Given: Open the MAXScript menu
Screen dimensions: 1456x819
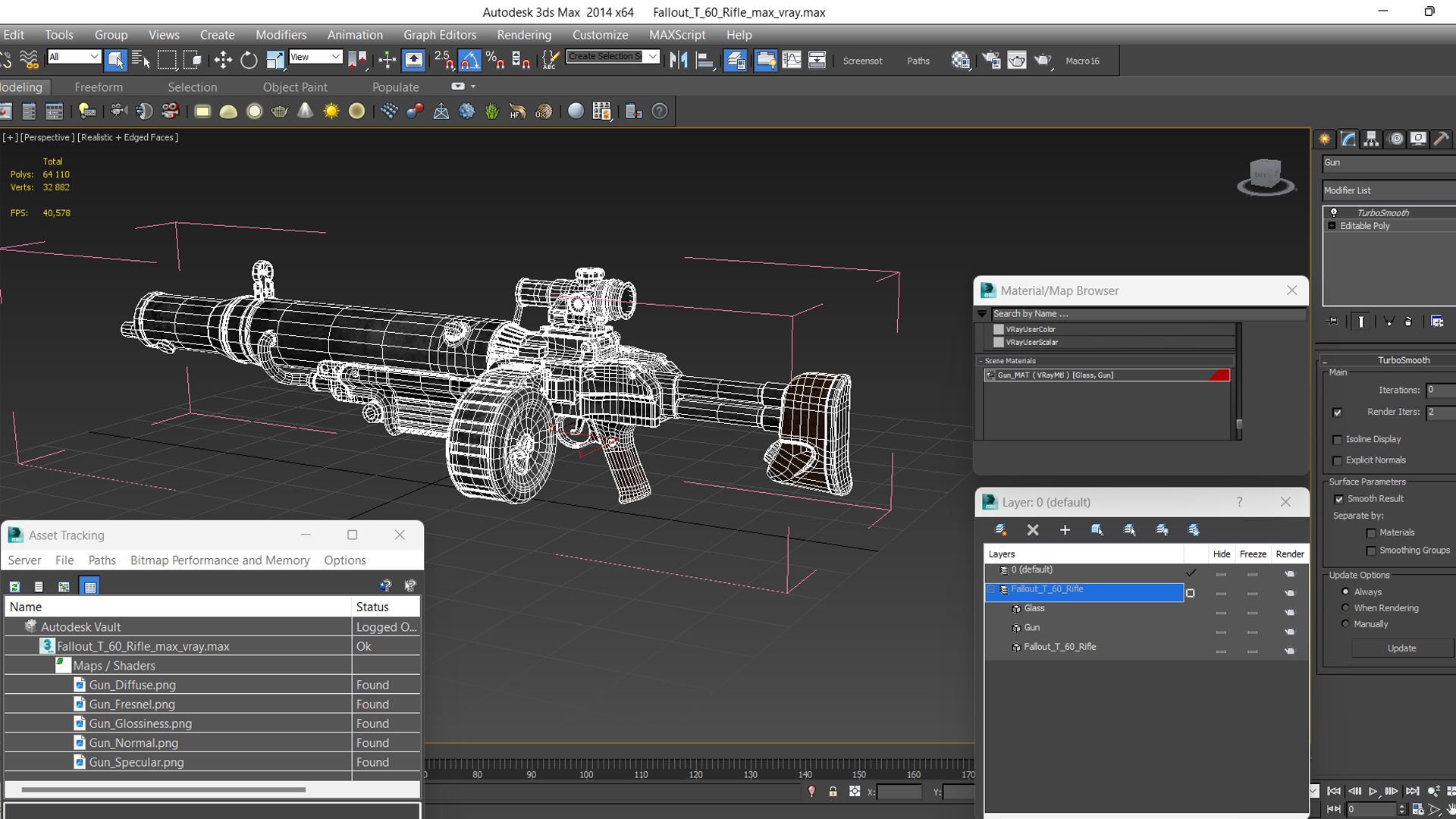Looking at the screenshot, I should point(677,35).
